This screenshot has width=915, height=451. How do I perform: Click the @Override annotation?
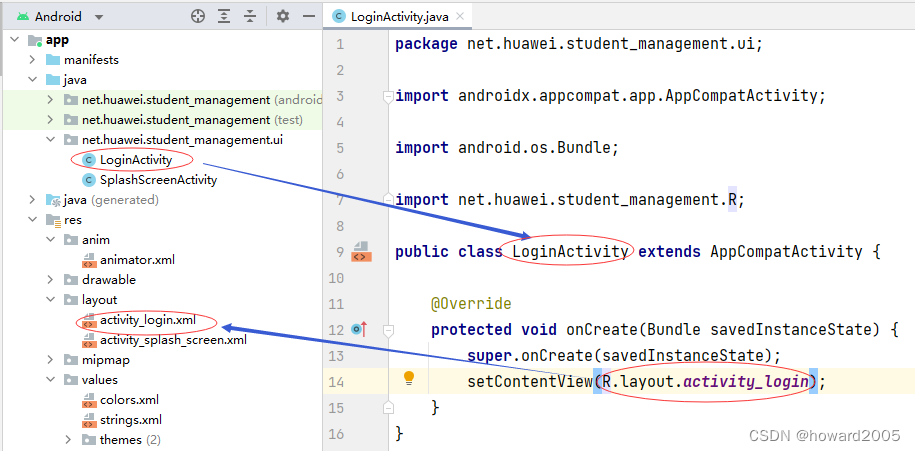click(471, 304)
